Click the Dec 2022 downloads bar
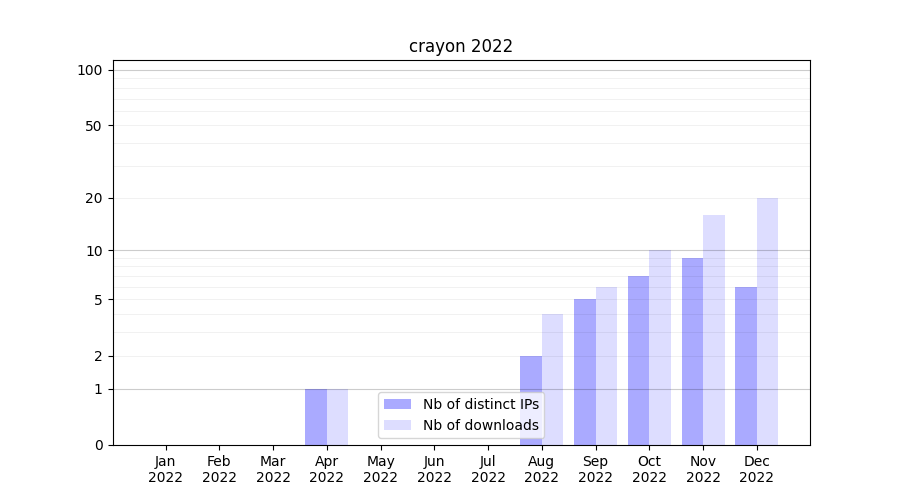Screen dimensions: 900x500 click(767, 321)
